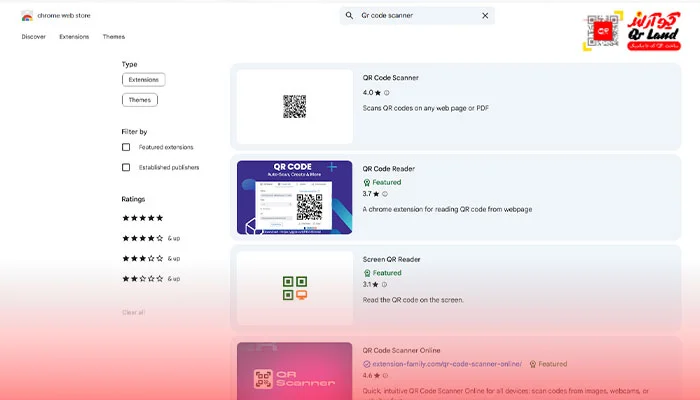Viewport: 700px width, 400px height.
Task: Click the search magnifier icon
Action: pyautogui.click(x=349, y=16)
